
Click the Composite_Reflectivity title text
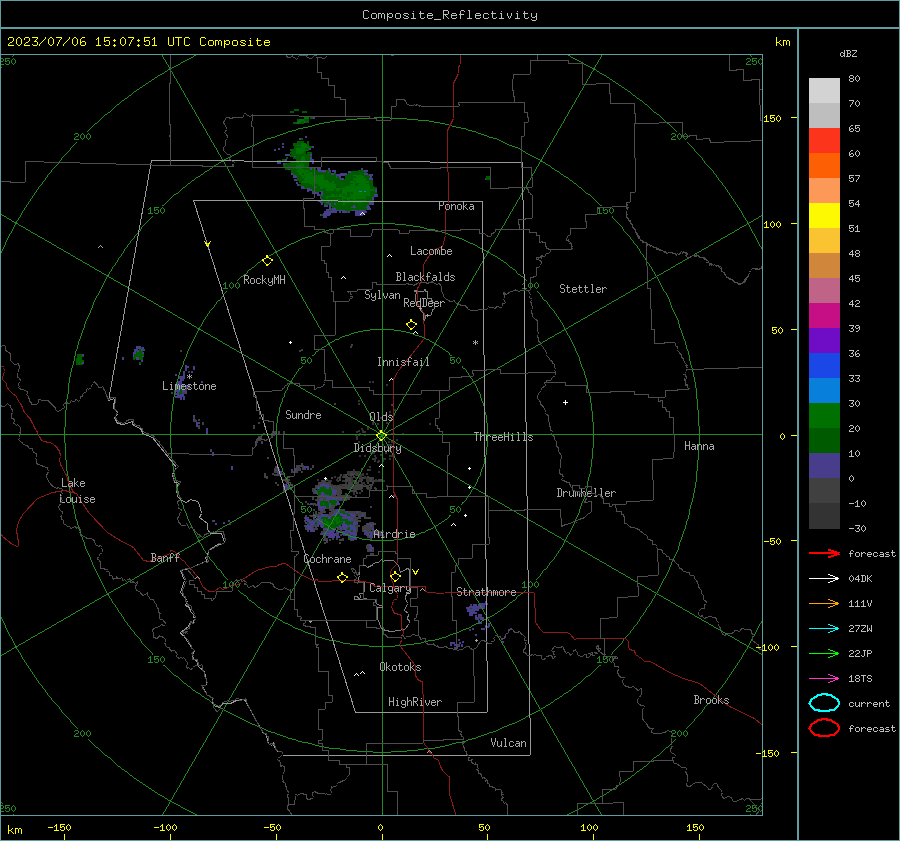click(x=450, y=15)
